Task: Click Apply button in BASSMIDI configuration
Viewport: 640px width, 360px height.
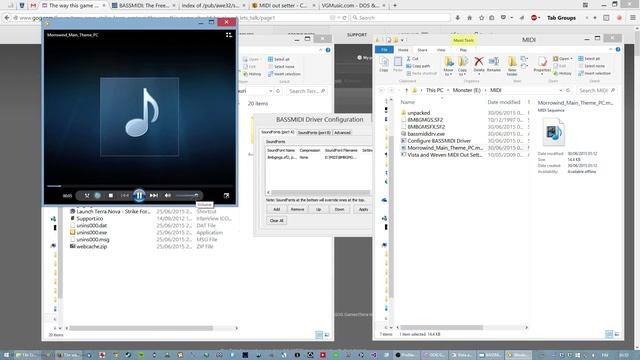Action: coord(362,209)
